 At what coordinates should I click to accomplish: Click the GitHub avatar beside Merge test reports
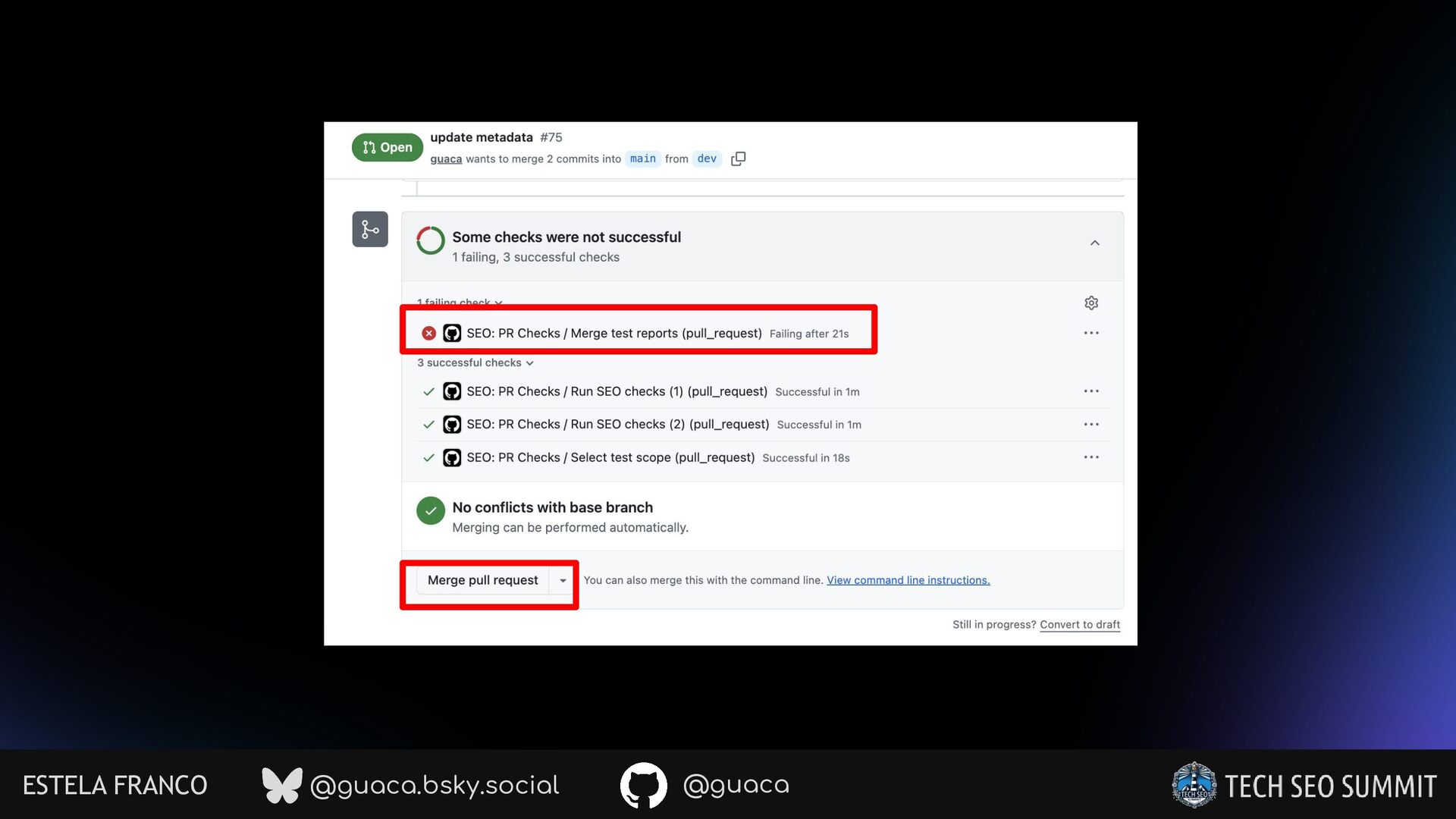452,333
